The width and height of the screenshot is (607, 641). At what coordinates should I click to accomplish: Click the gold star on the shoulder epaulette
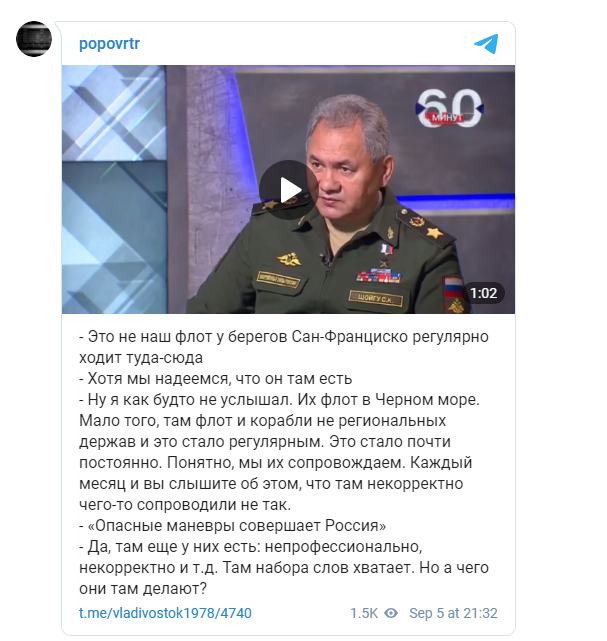[x=434, y=232]
